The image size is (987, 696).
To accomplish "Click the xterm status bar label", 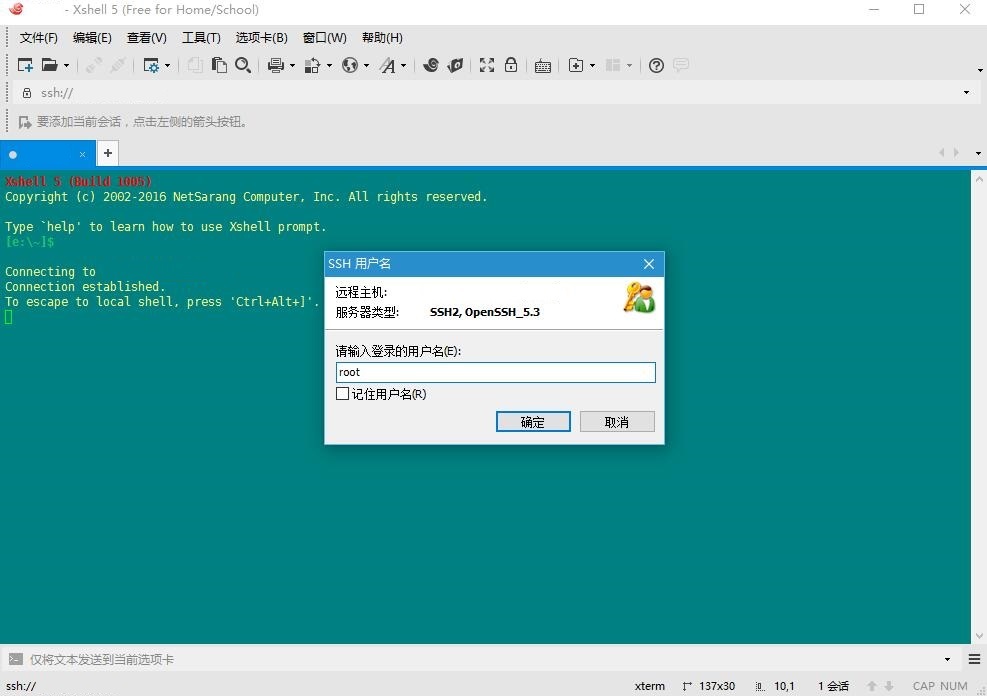I will coord(650,686).
